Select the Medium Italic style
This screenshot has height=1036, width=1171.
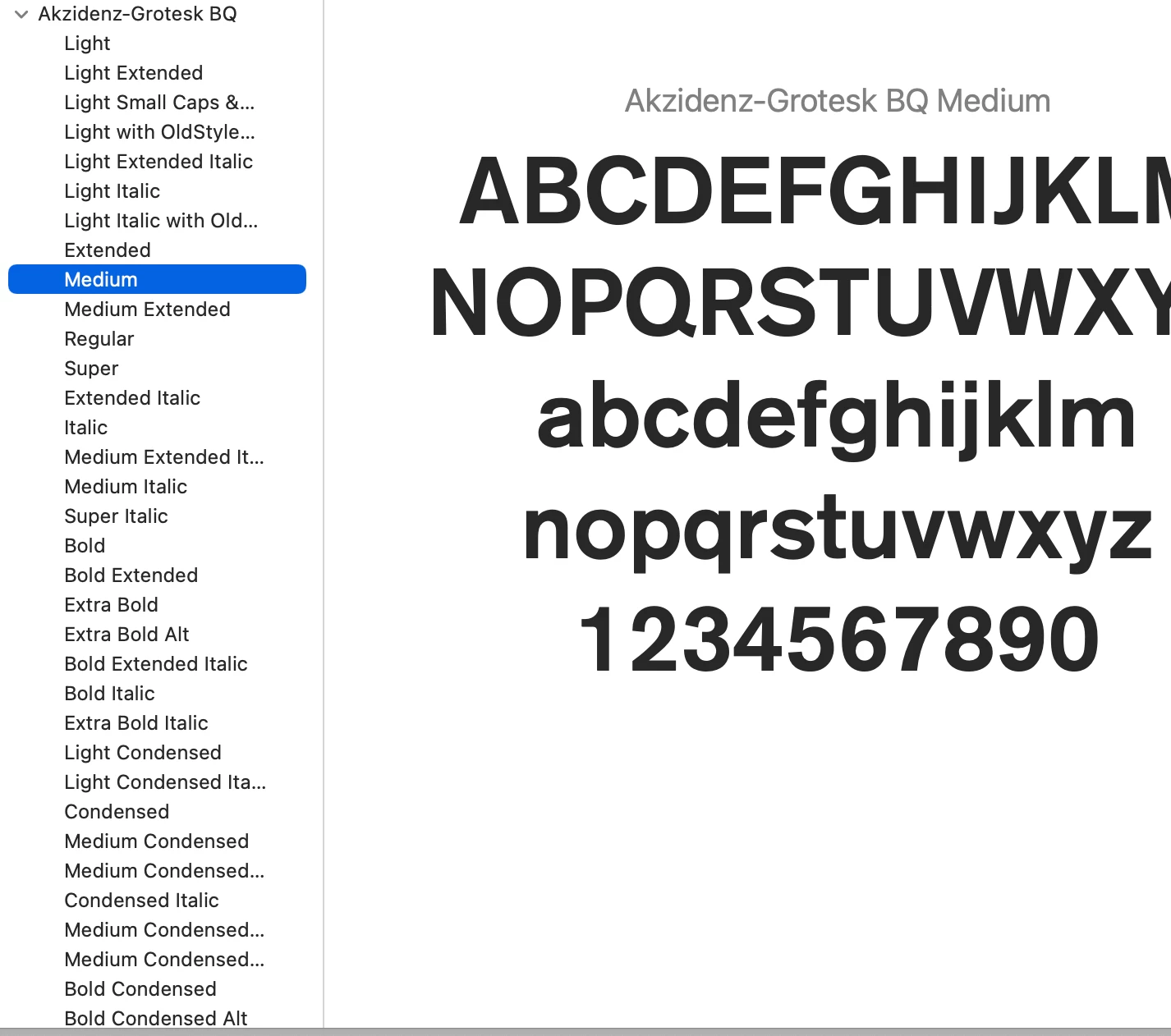click(157, 487)
